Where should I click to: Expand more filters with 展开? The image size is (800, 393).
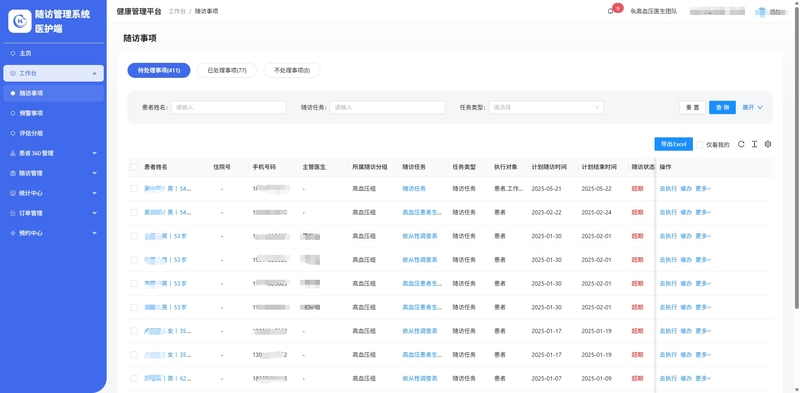pos(753,108)
